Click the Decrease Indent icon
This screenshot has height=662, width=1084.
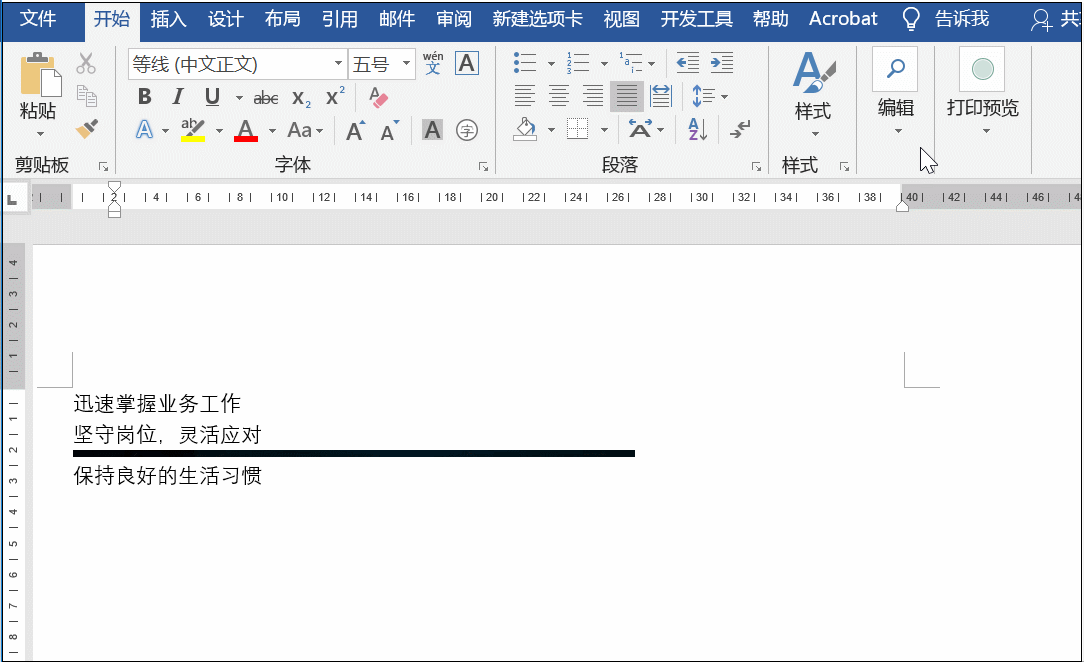[687, 63]
